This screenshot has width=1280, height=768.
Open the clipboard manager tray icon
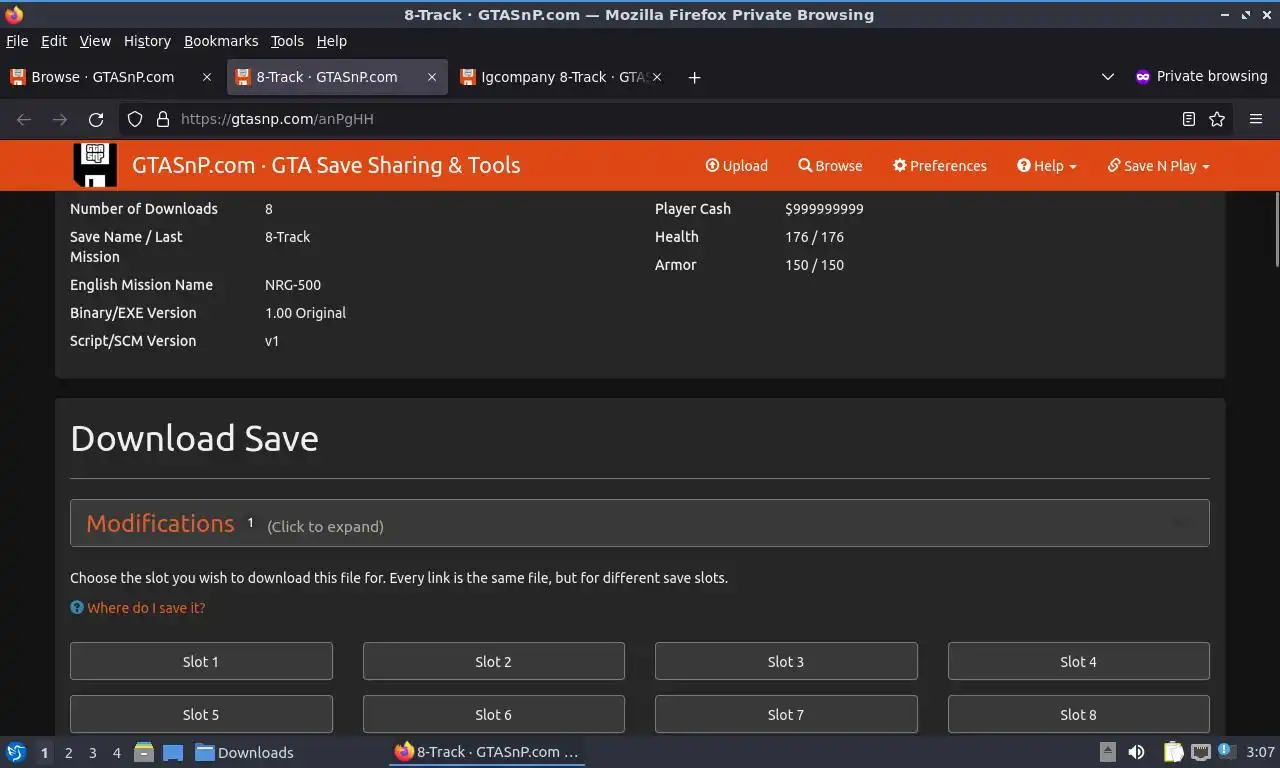[x=1172, y=752]
